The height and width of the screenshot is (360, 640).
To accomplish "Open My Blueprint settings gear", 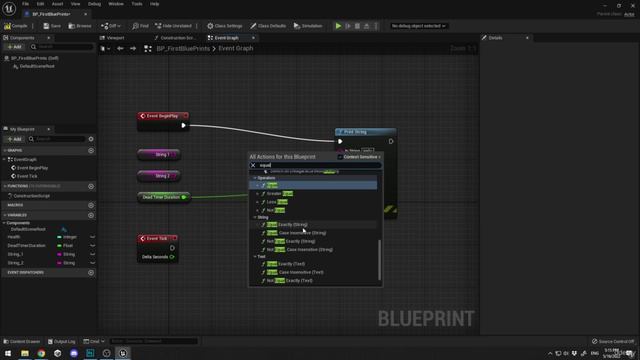I will pyautogui.click(x=91, y=139).
